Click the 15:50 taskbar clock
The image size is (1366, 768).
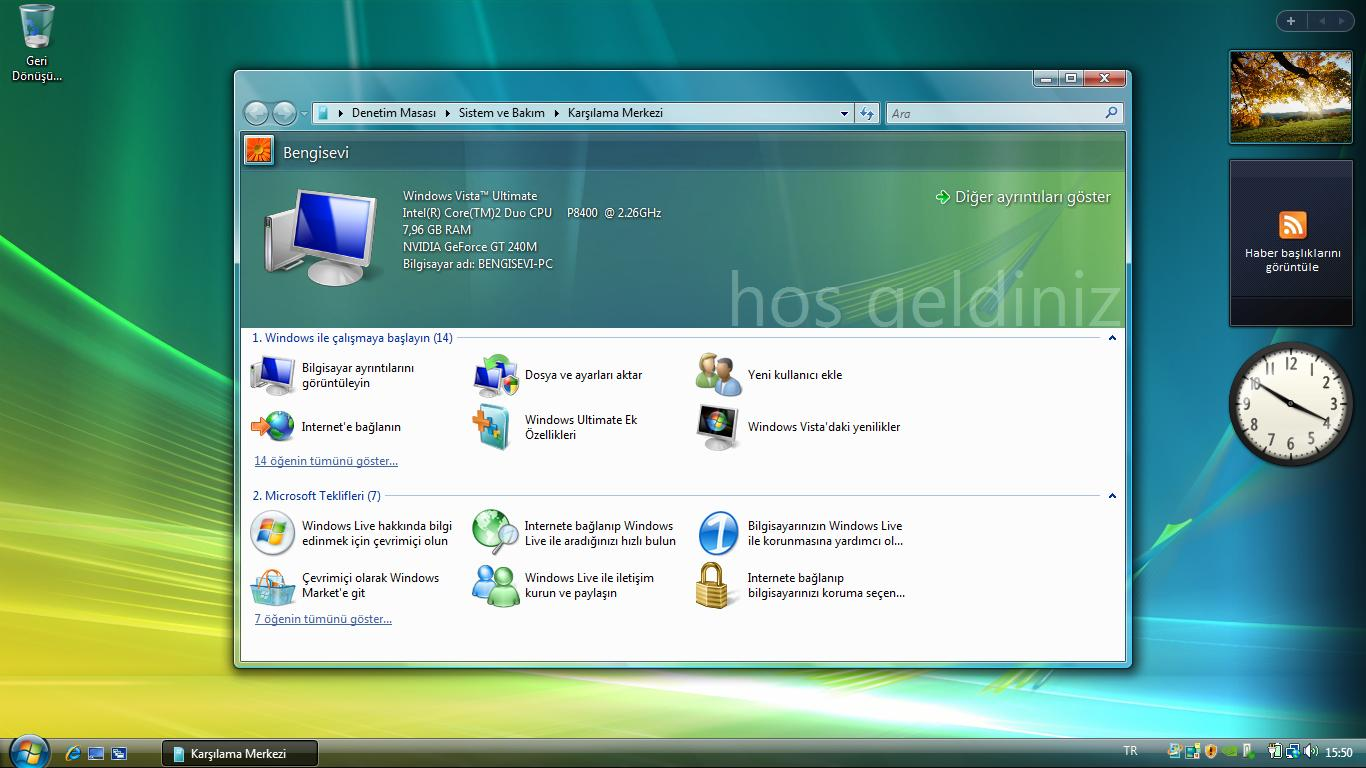[x=1339, y=753]
